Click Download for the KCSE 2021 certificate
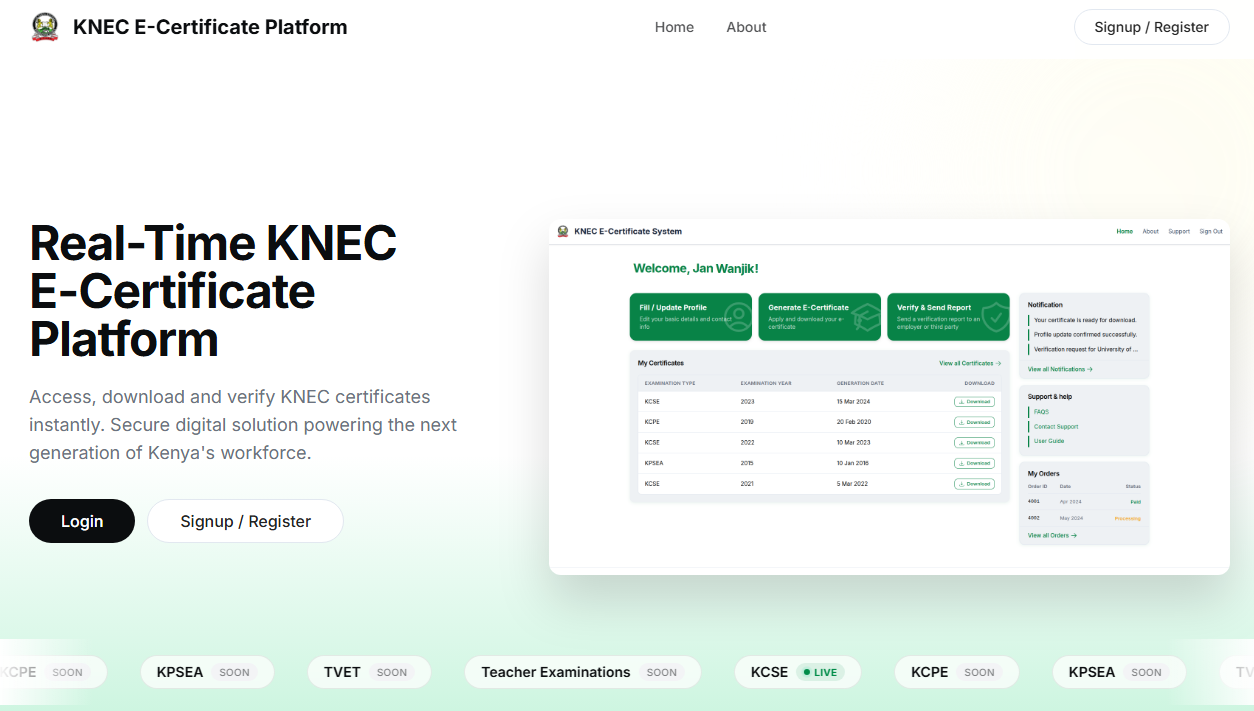This screenshot has height=711, width=1254. tap(974, 484)
